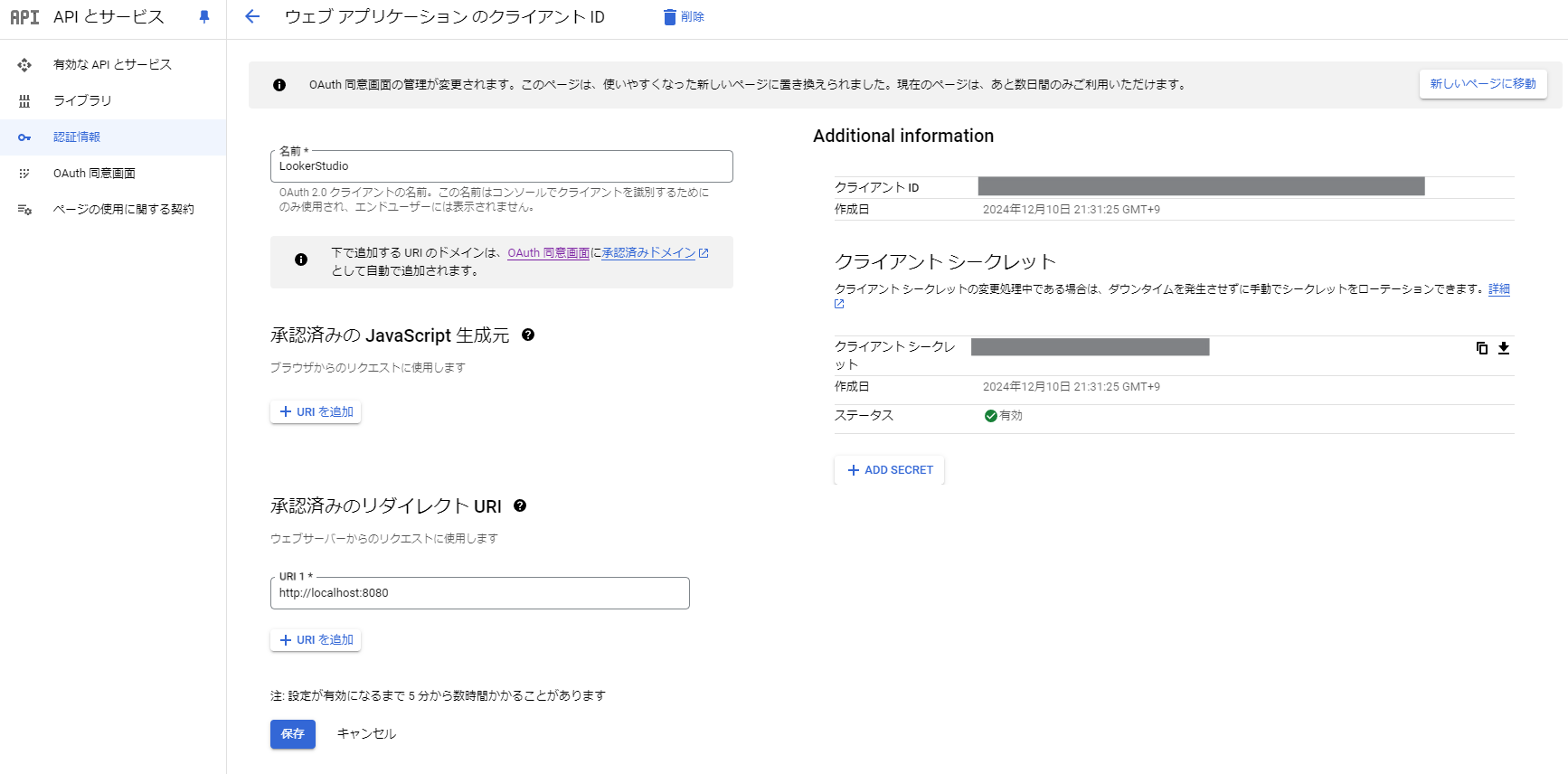Open help for 承認済みの JavaScript 生成元
The image size is (1568, 774).
tap(528, 335)
